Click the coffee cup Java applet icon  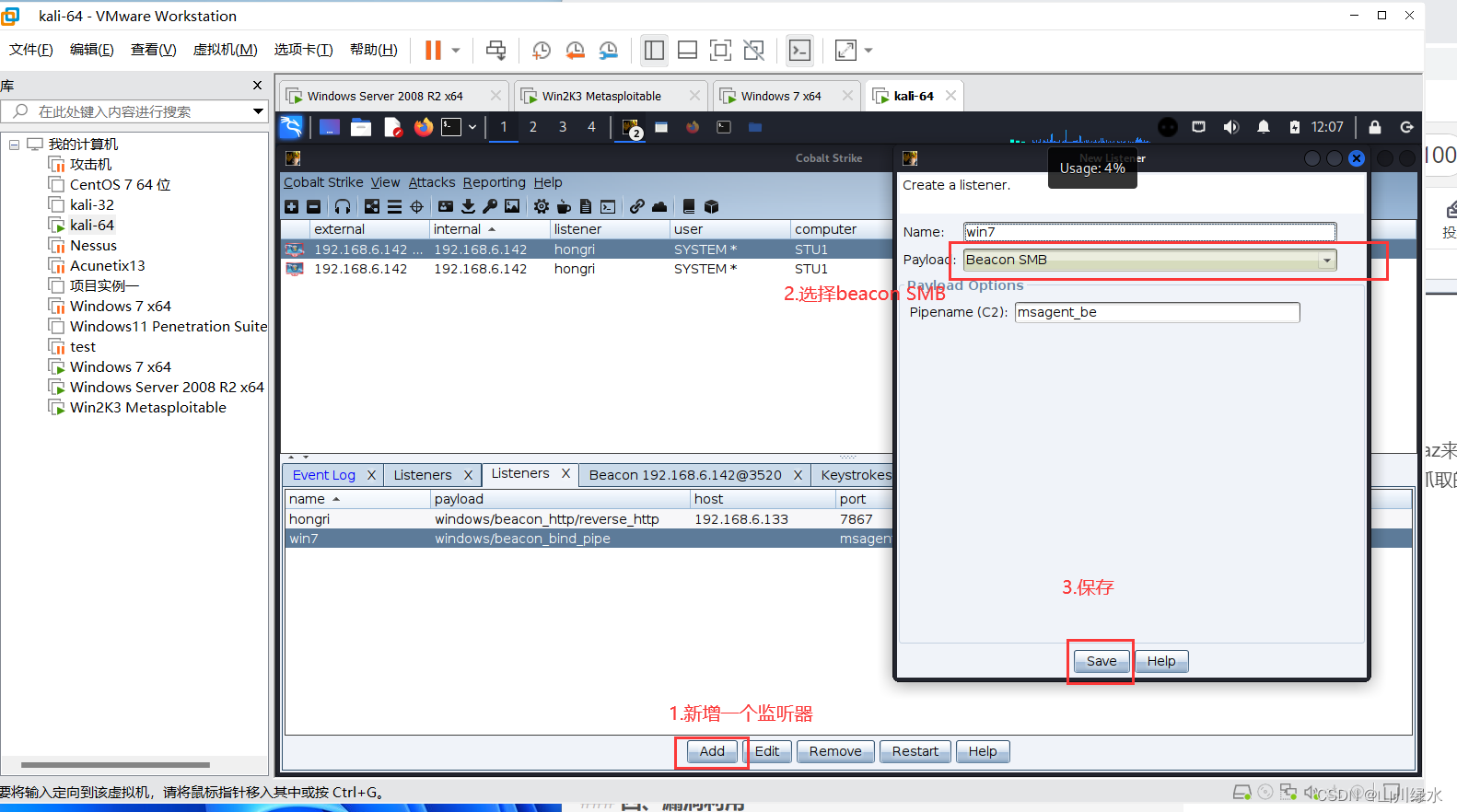click(564, 207)
